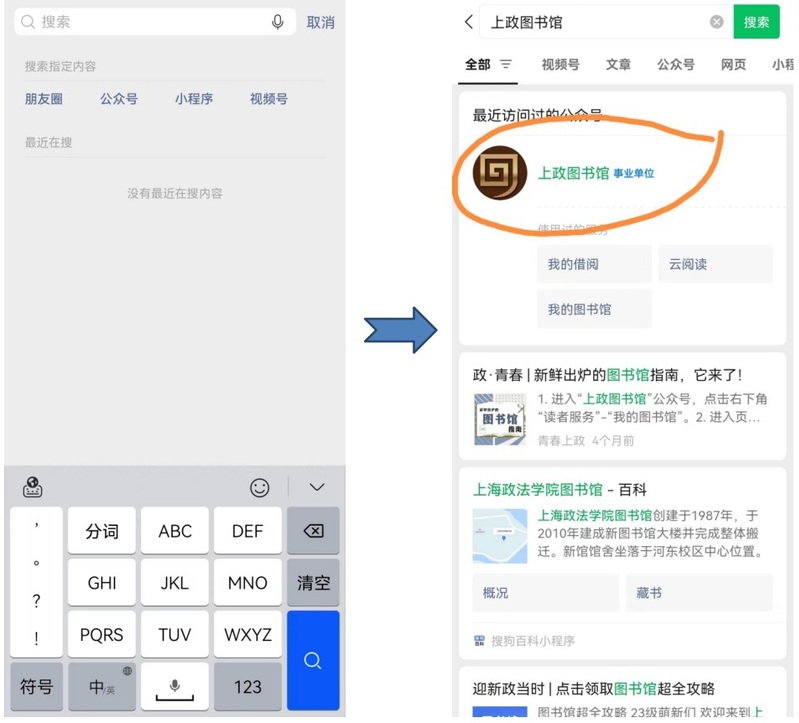
Task: Open 上政图书馆 account name link
Action: [573, 173]
